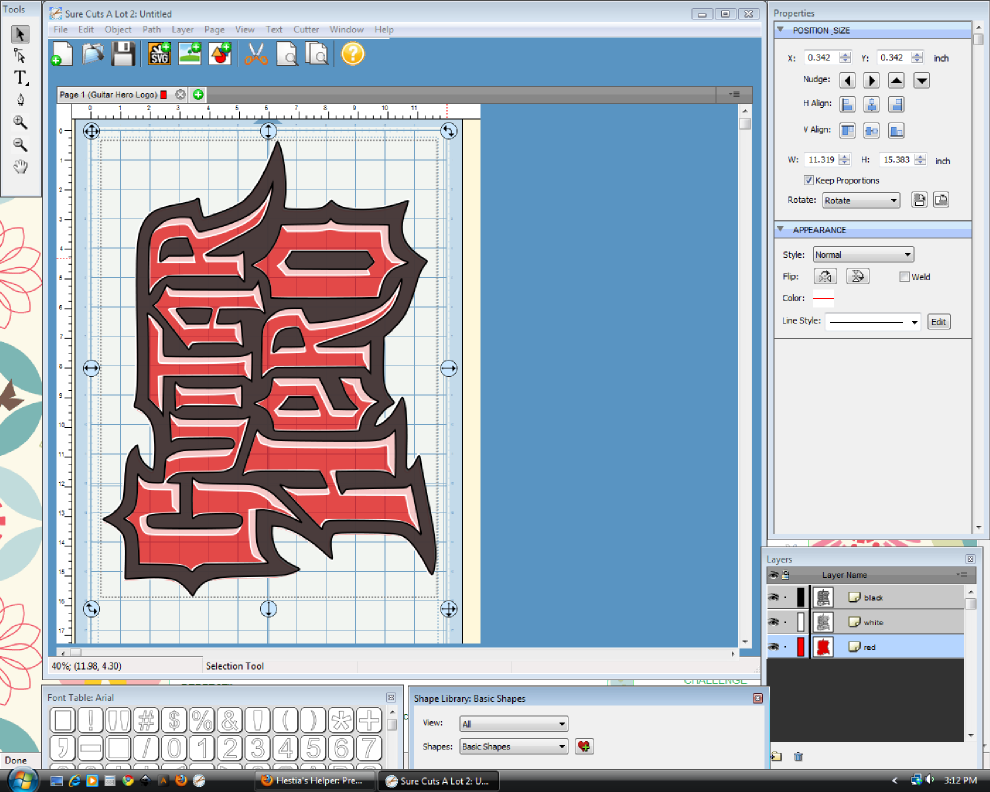Image resolution: width=990 pixels, height=792 pixels.
Task: Align horizontally to center
Action: 871,105
